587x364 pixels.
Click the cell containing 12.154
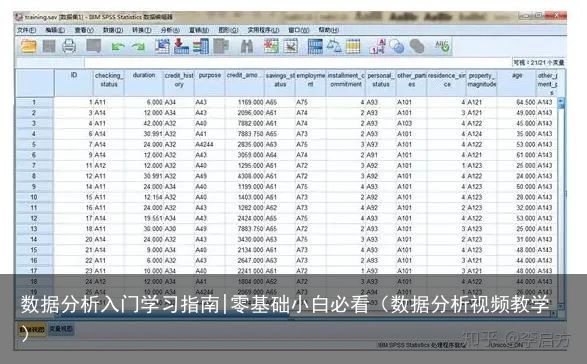tap(144, 197)
